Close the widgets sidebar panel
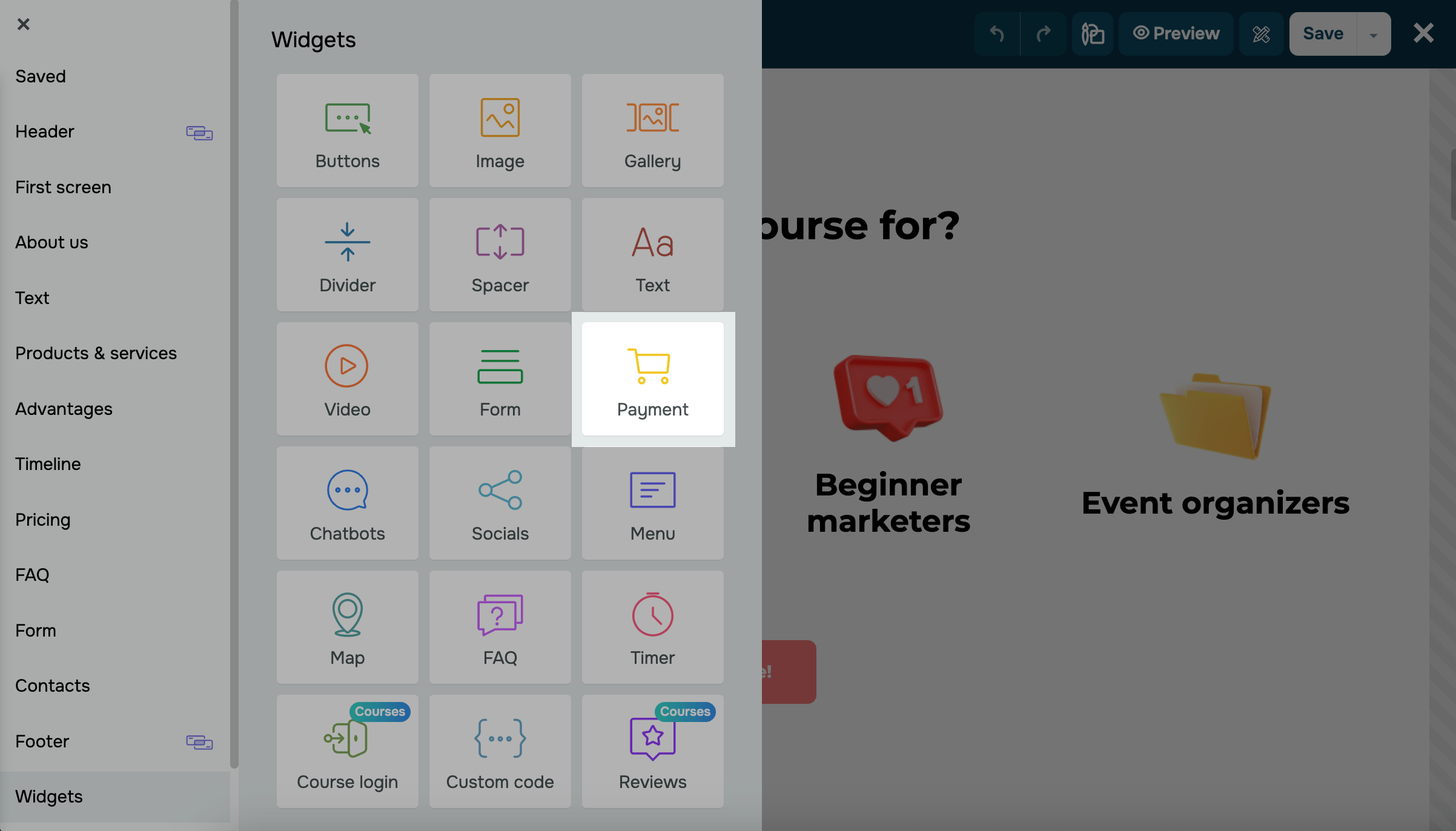 pos(23,24)
